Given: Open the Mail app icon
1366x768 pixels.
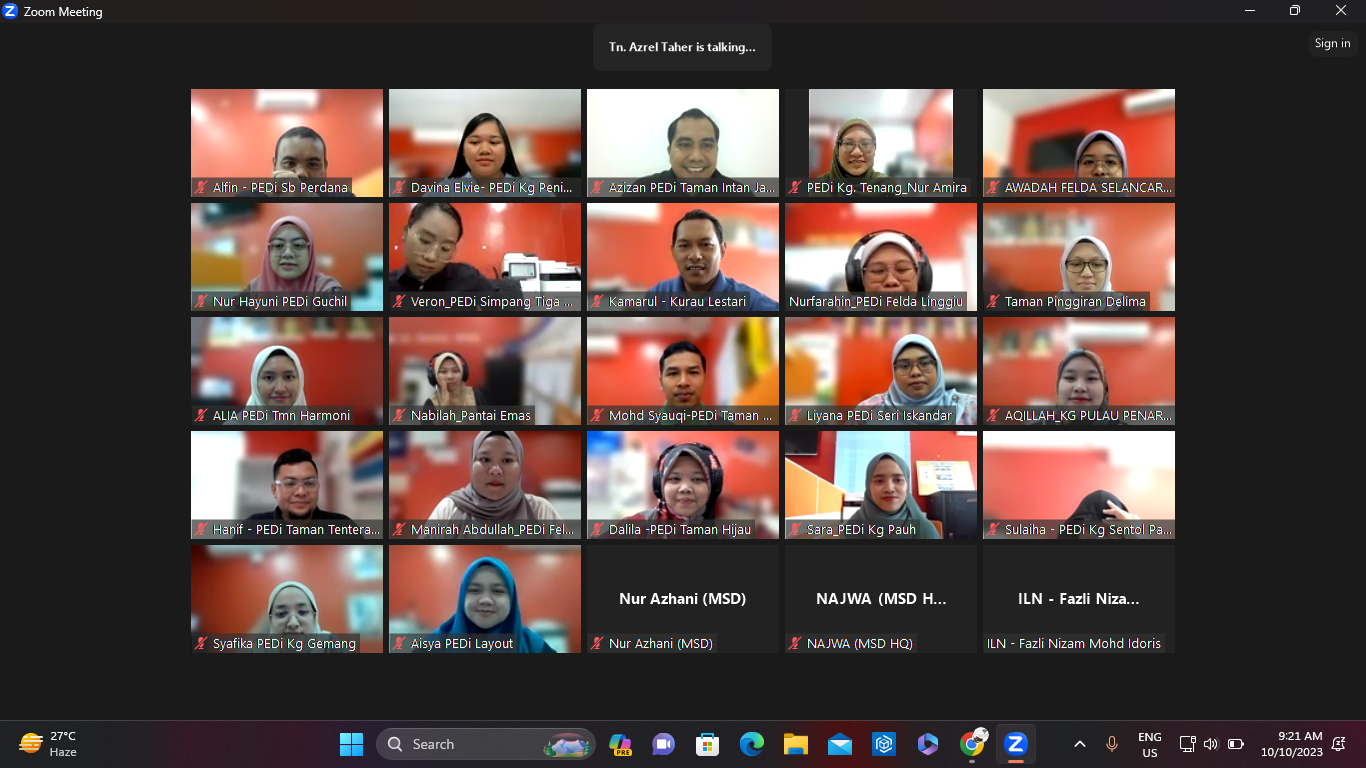Looking at the screenshot, I should [840, 744].
